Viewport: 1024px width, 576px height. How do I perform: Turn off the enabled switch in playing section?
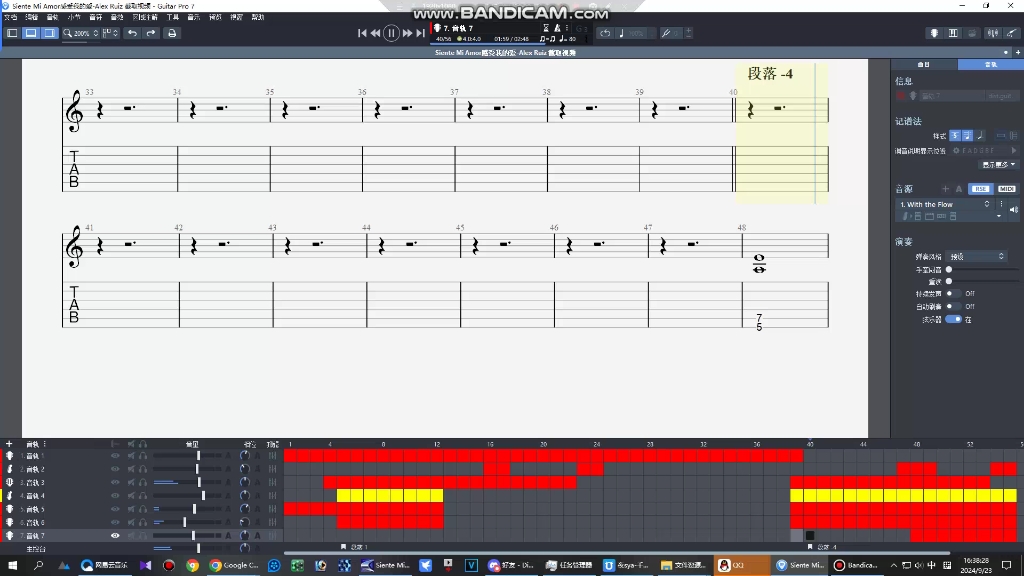[953, 319]
